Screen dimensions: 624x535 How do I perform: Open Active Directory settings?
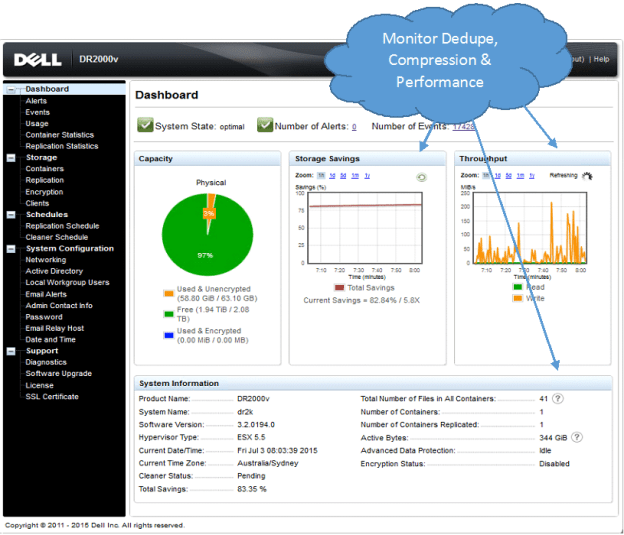tap(54, 271)
